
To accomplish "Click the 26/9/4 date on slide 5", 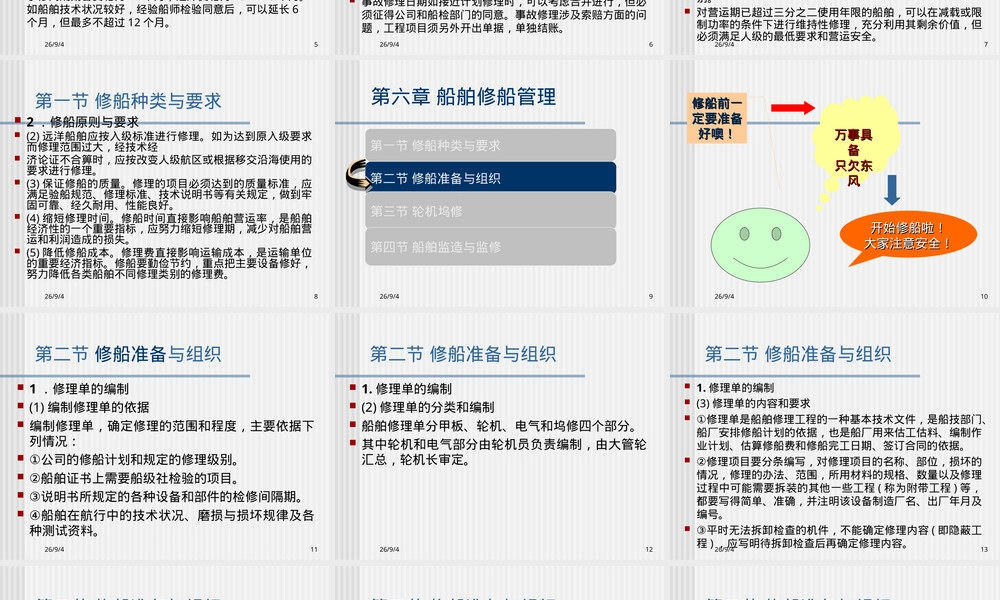I will [x=54, y=45].
